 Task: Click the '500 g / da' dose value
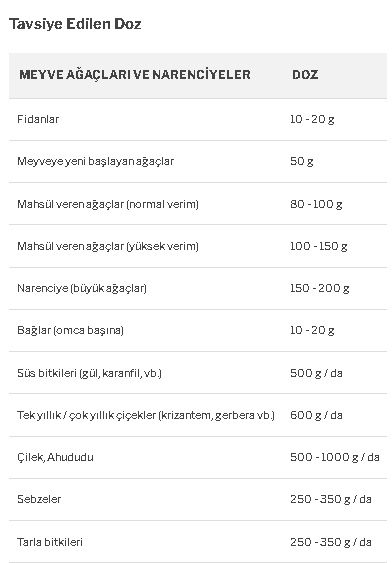[316, 373]
